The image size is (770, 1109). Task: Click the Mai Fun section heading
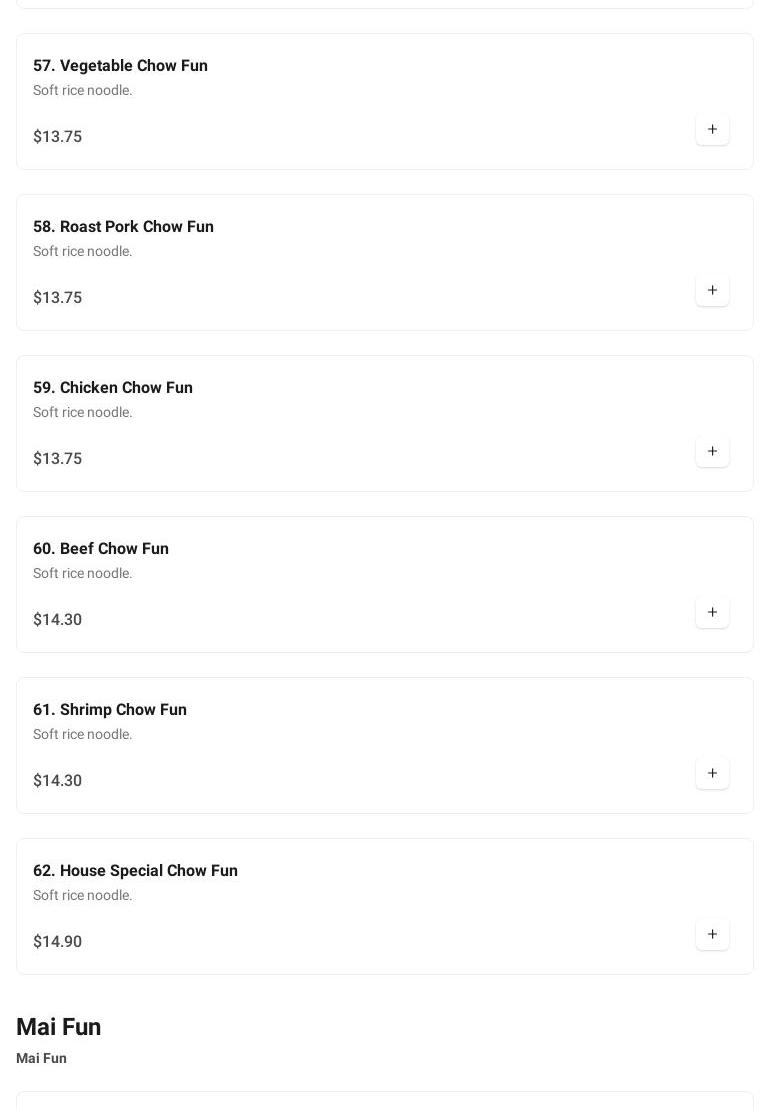coord(59,1027)
